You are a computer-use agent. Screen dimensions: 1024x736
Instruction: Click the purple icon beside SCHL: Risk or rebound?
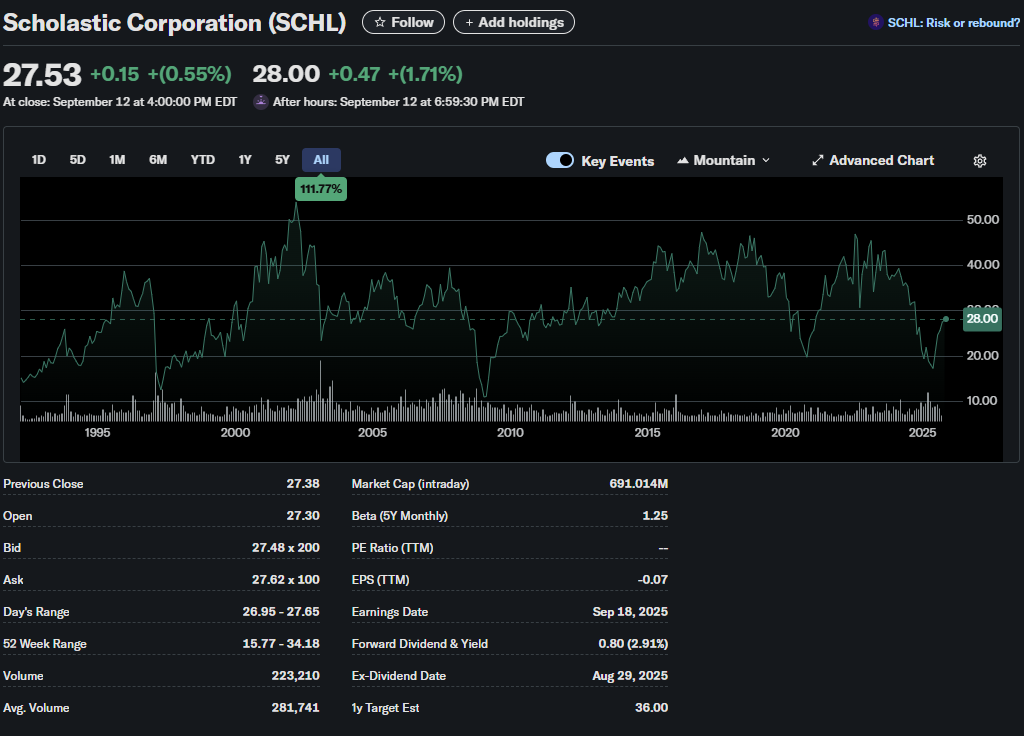tap(876, 22)
